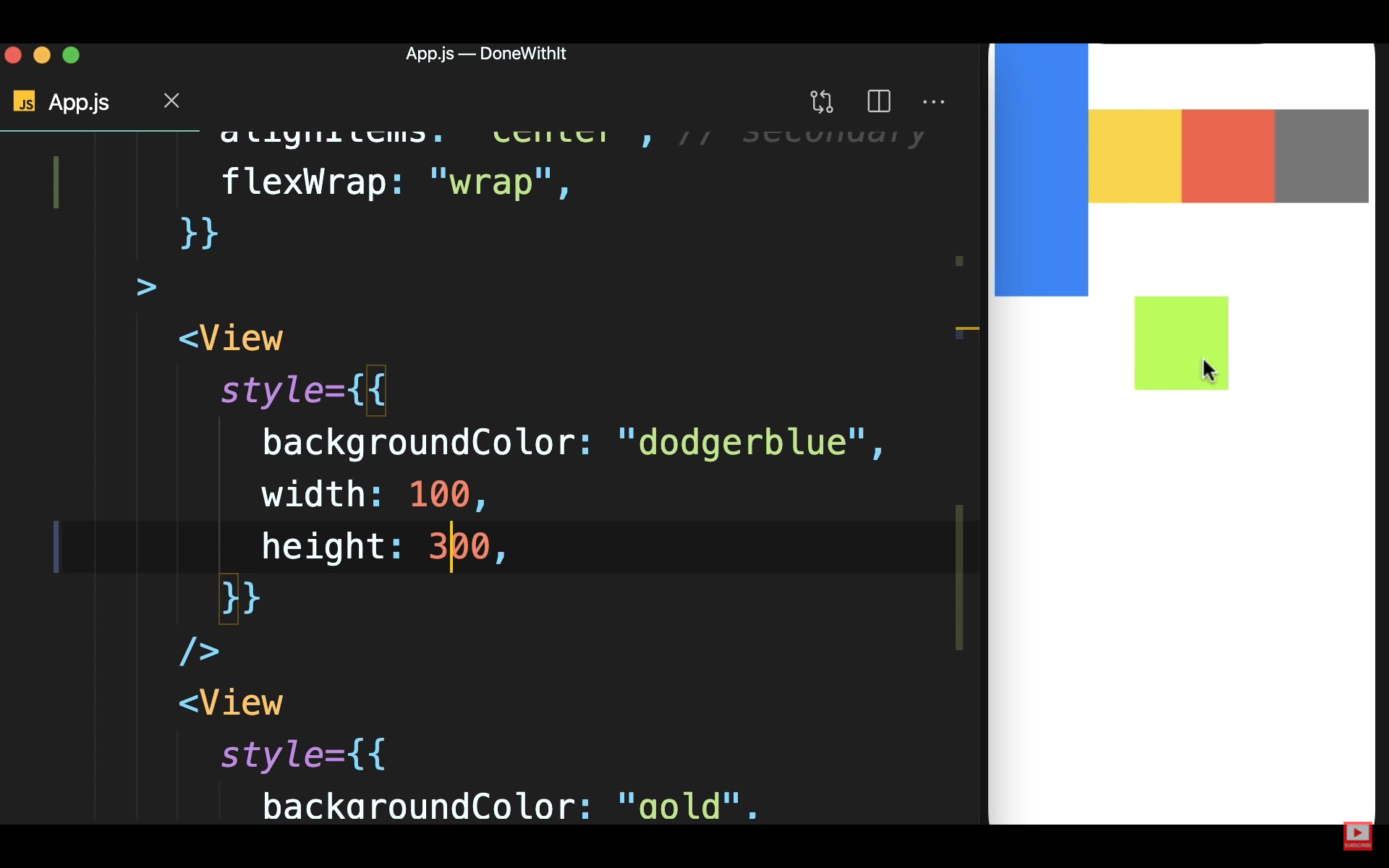Viewport: 1389px width, 868px height.
Task: Click on the width value 100
Action: click(x=439, y=495)
